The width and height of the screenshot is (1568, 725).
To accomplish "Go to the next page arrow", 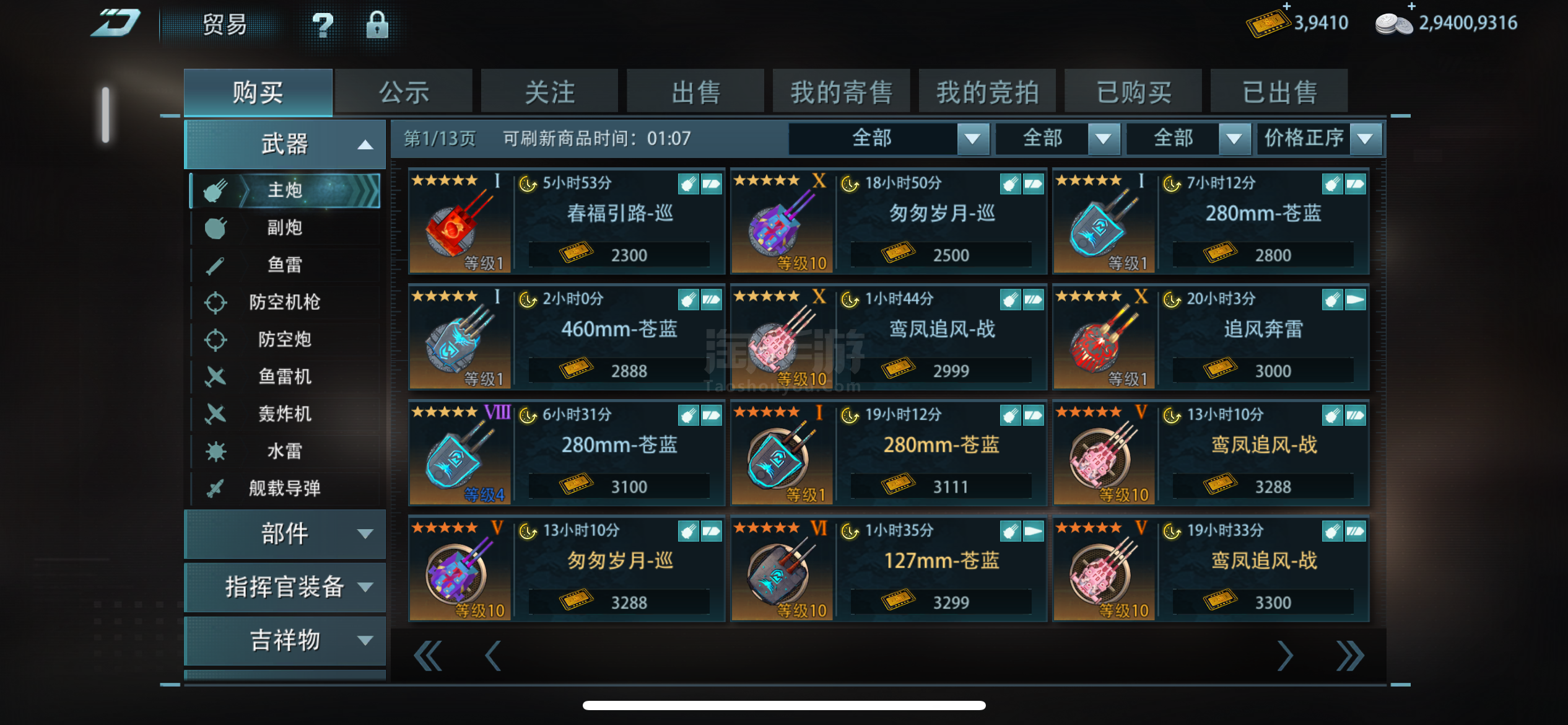I will pyautogui.click(x=1285, y=656).
